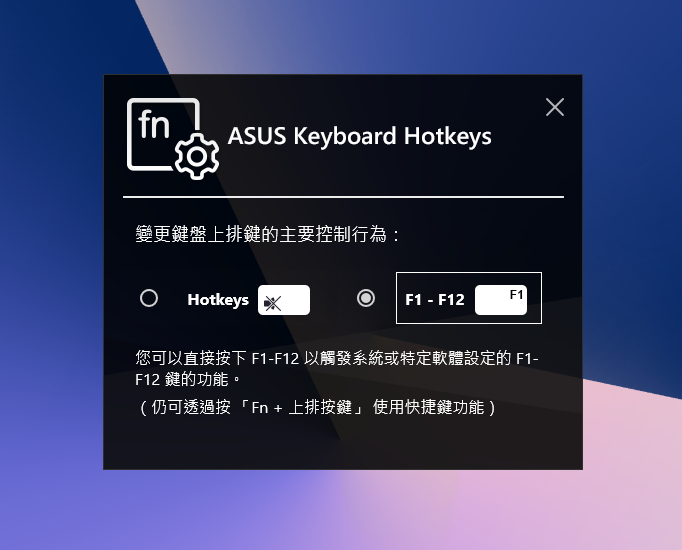Click the desktop wallpaper outside the dialog
The image size is (682, 550).
tap(631, 217)
